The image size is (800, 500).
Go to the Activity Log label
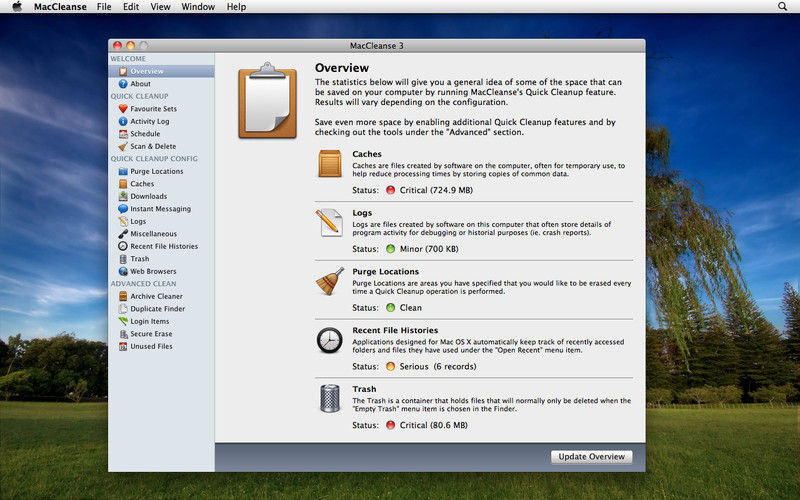pos(149,121)
